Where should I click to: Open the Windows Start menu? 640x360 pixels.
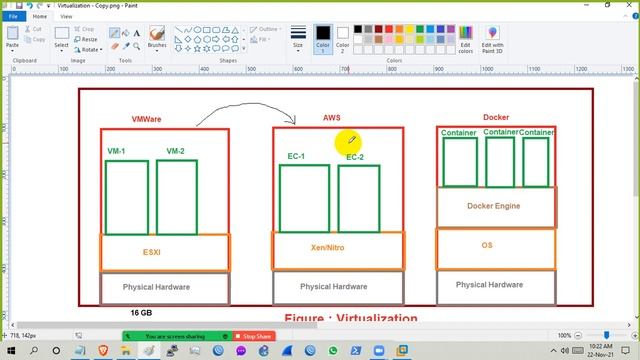point(11,350)
